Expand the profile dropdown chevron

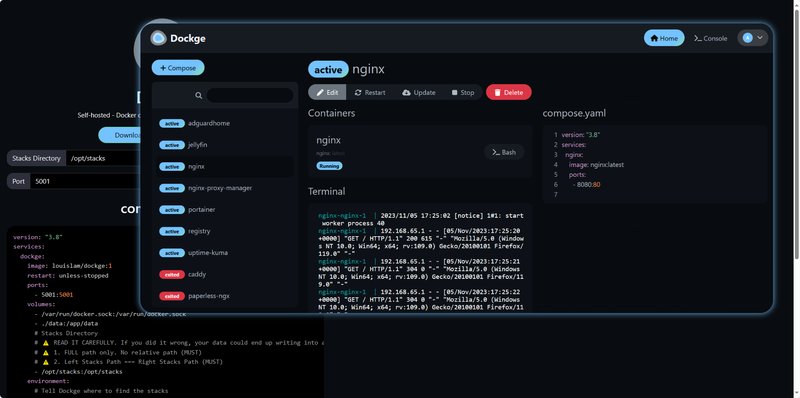(760, 38)
